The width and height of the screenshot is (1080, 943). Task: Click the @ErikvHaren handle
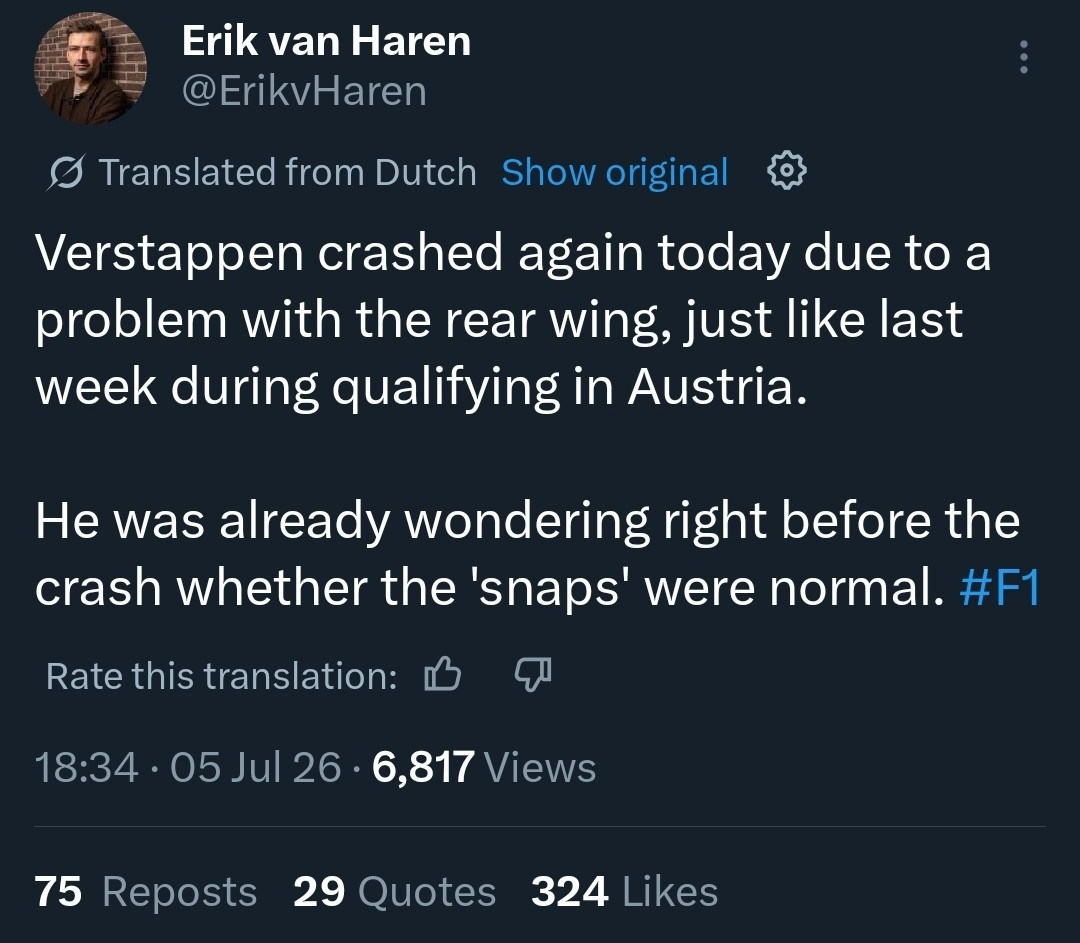[304, 92]
